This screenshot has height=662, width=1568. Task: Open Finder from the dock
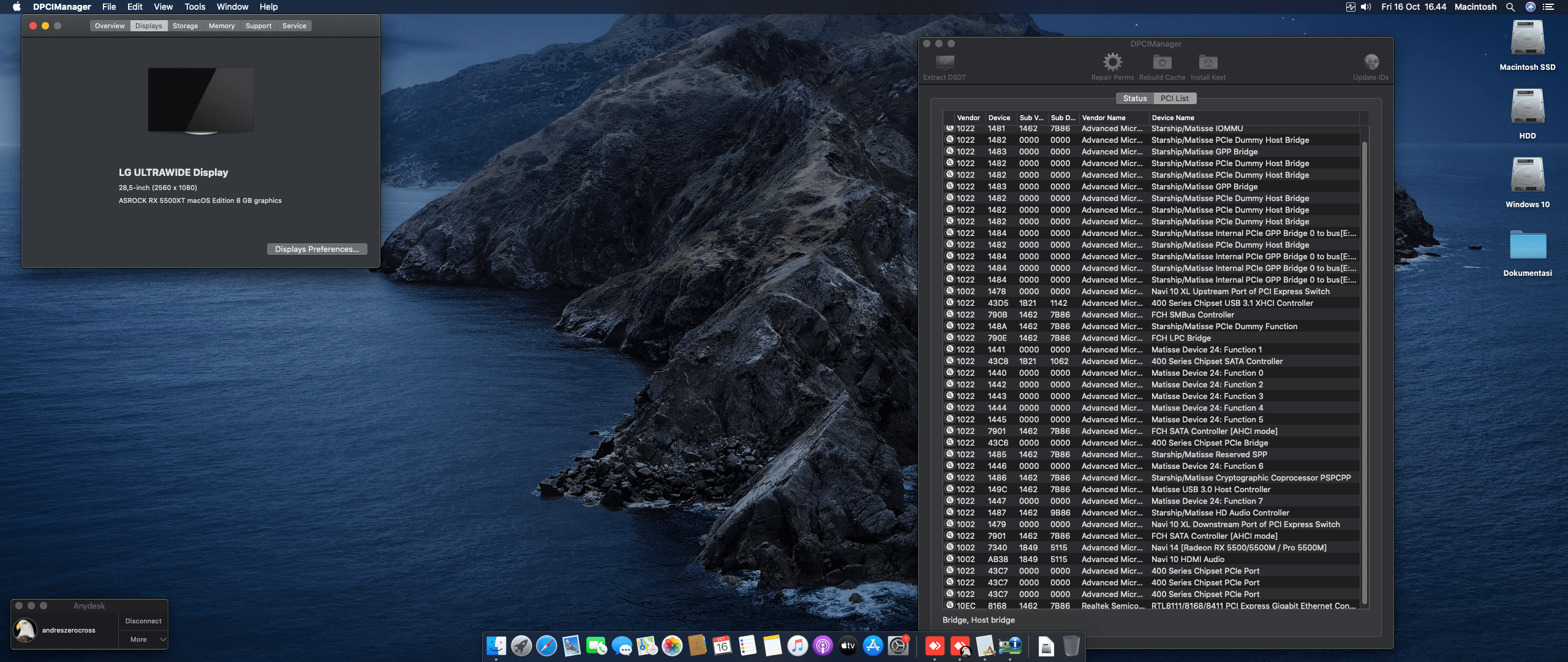(x=496, y=645)
